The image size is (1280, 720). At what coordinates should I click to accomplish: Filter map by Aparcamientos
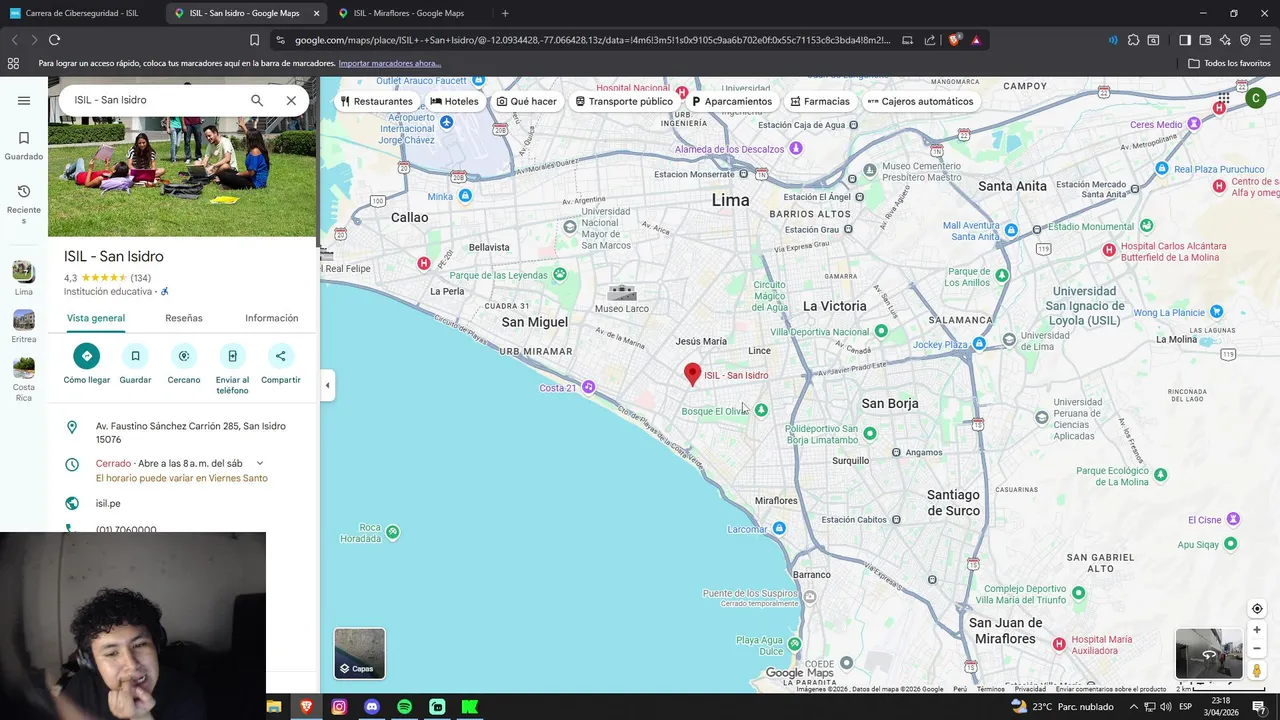point(732,101)
